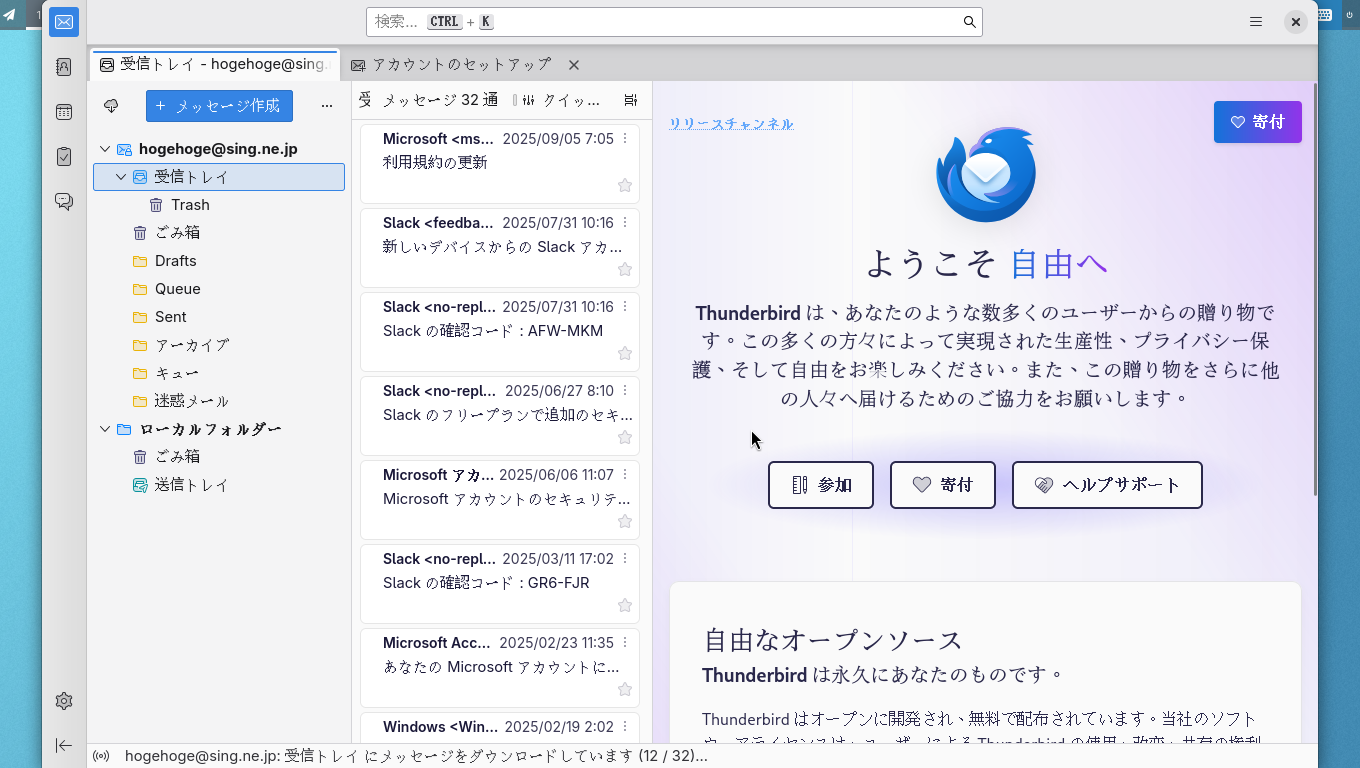This screenshot has height=768, width=1360.
Task: Open Settings from the spaces toolbar
Action: click(x=64, y=701)
